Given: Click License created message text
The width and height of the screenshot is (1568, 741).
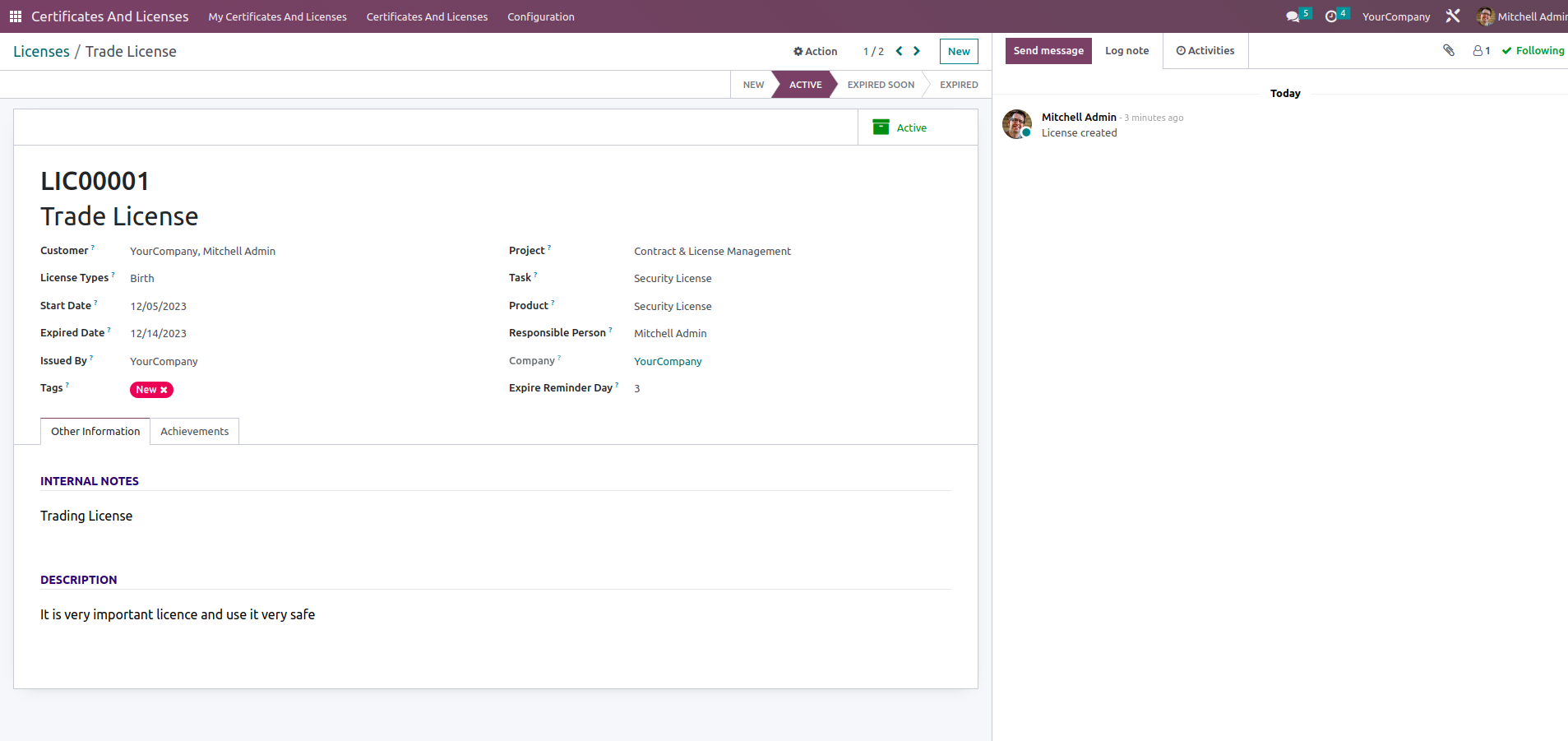Looking at the screenshot, I should (1079, 132).
